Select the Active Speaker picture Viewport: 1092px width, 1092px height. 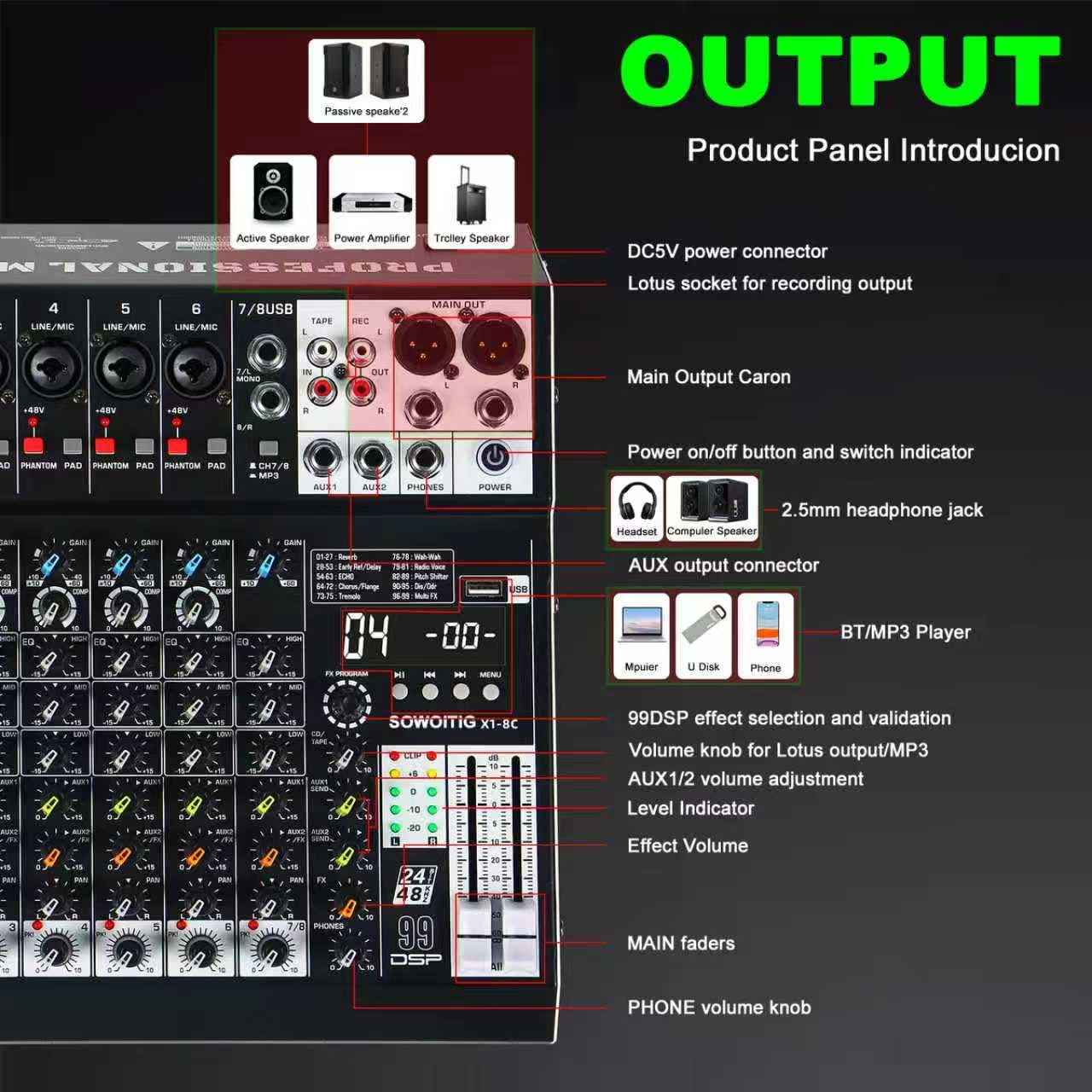click(x=273, y=202)
